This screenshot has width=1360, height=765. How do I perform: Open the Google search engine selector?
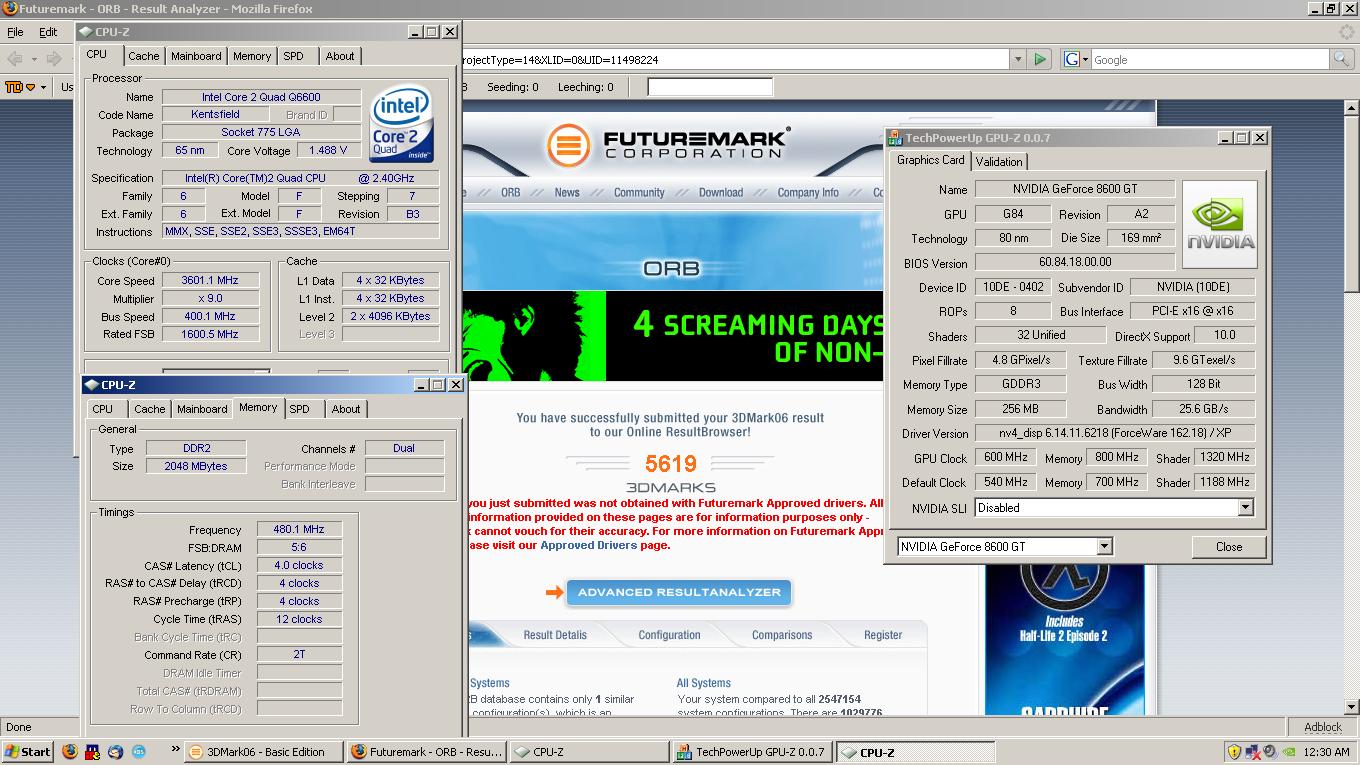tap(1075, 60)
